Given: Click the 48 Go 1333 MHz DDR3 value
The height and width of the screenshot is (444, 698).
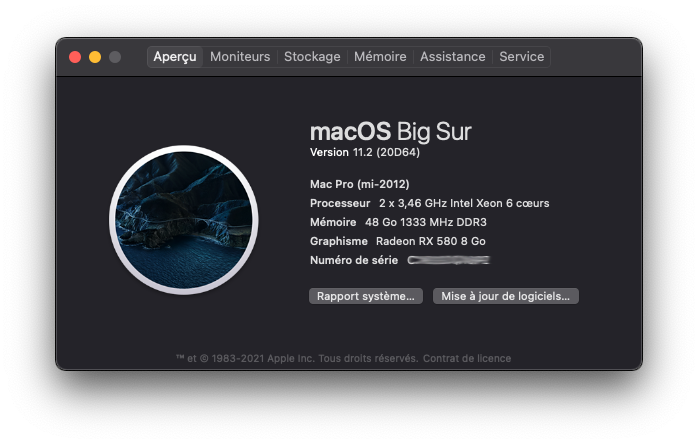Looking at the screenshot, I should (x=426, y=222).
